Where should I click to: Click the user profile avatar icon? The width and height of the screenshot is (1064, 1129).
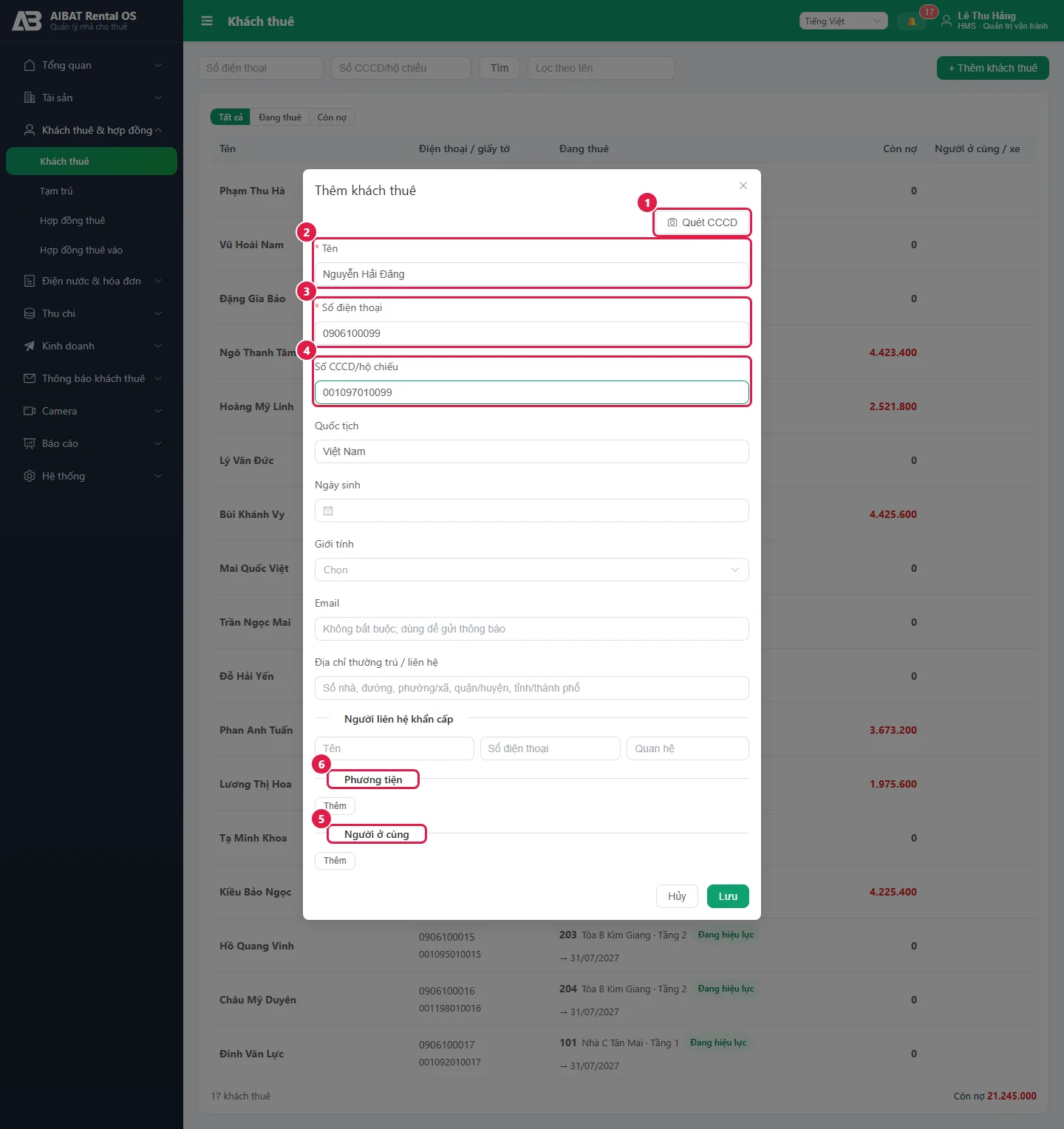946,21
